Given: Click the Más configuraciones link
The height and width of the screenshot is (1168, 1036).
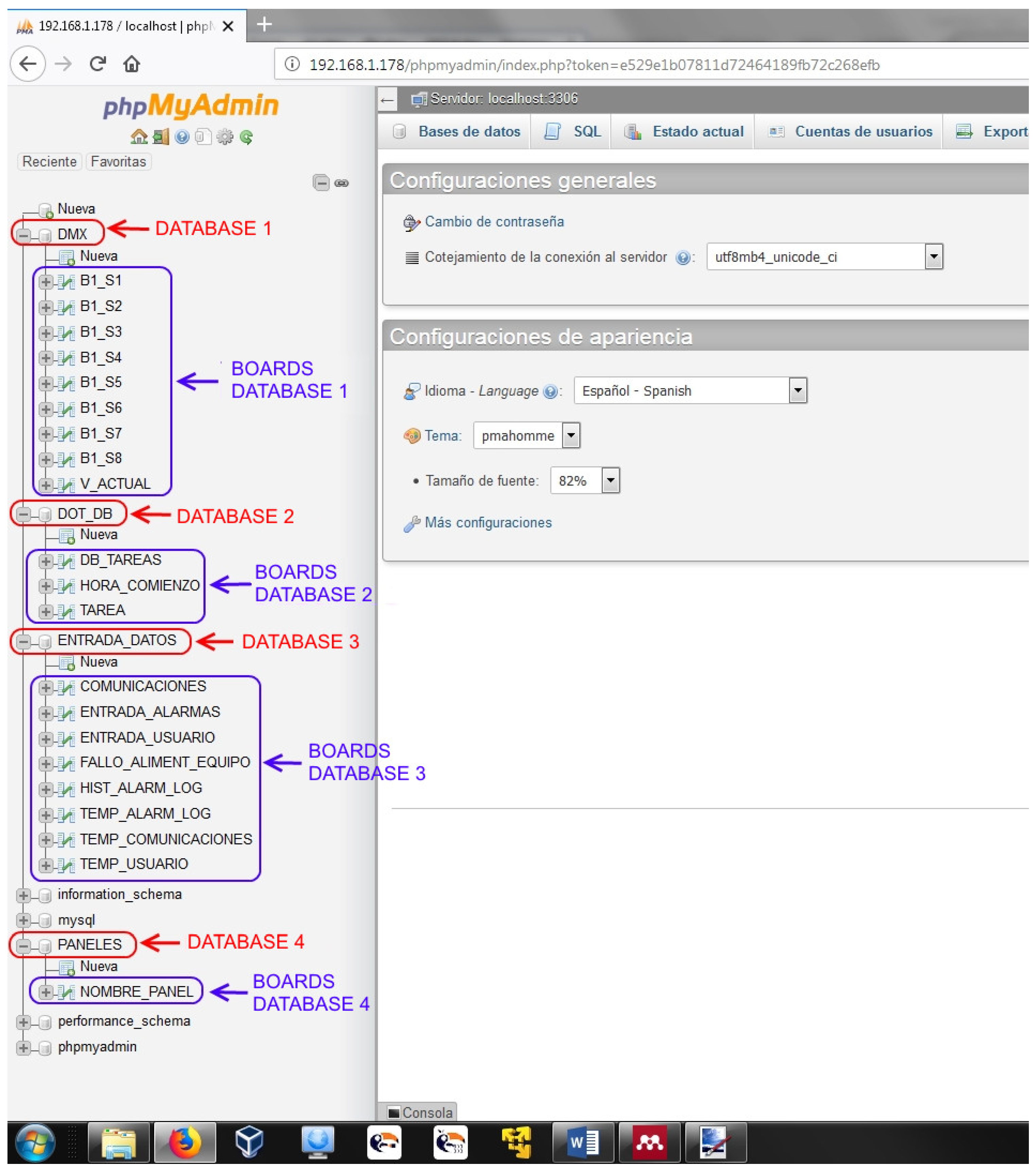Looking at the screenshot, I should [x=488, y=523].
